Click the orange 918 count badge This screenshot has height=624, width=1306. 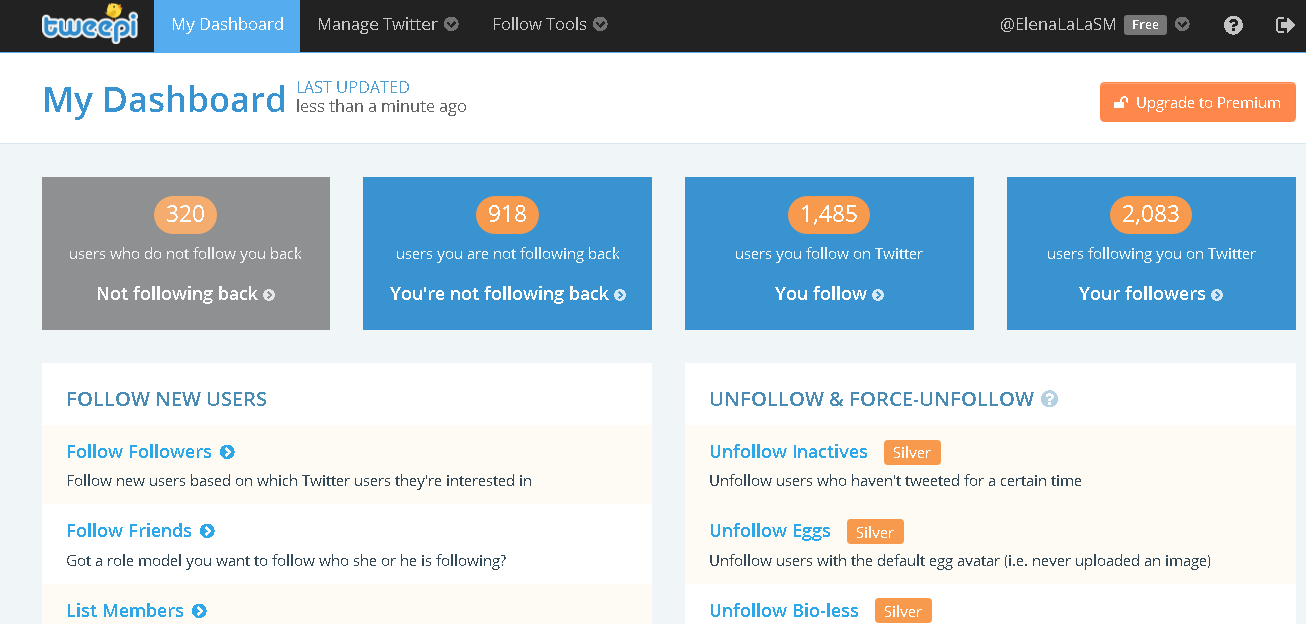(507, 214)
